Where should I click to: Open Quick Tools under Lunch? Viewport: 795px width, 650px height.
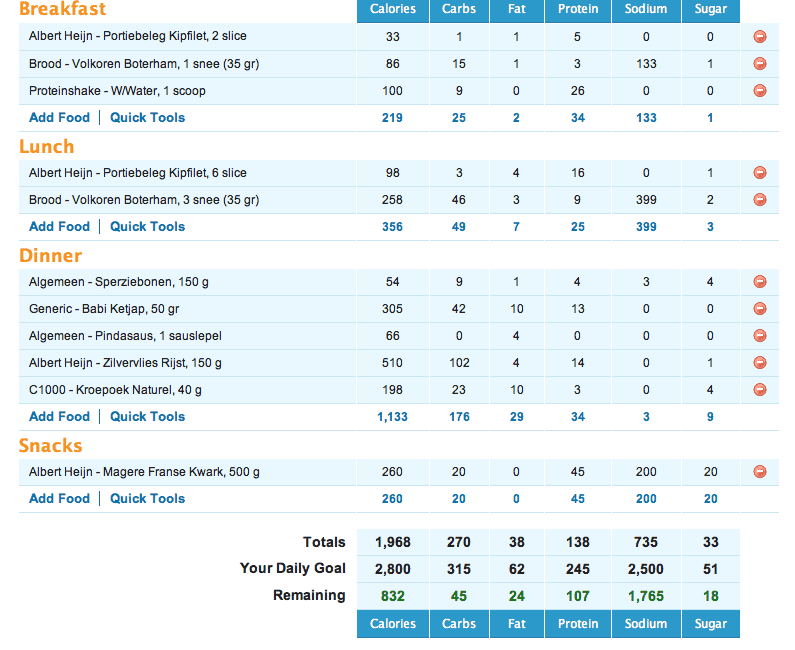point(147,227)
